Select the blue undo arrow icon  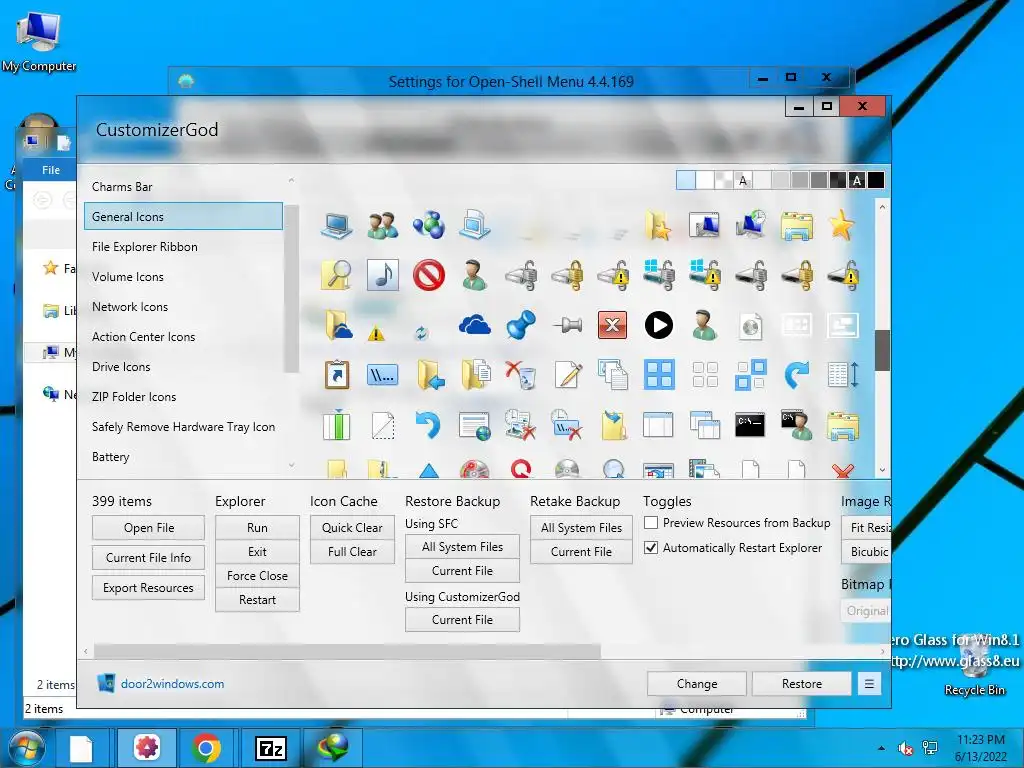click(428, 425)
